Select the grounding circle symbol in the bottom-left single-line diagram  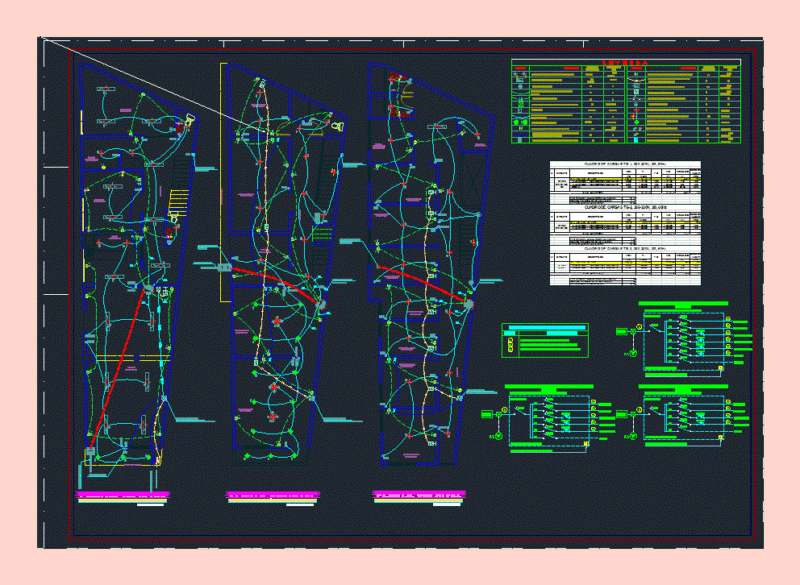click(x=499, y=436)
